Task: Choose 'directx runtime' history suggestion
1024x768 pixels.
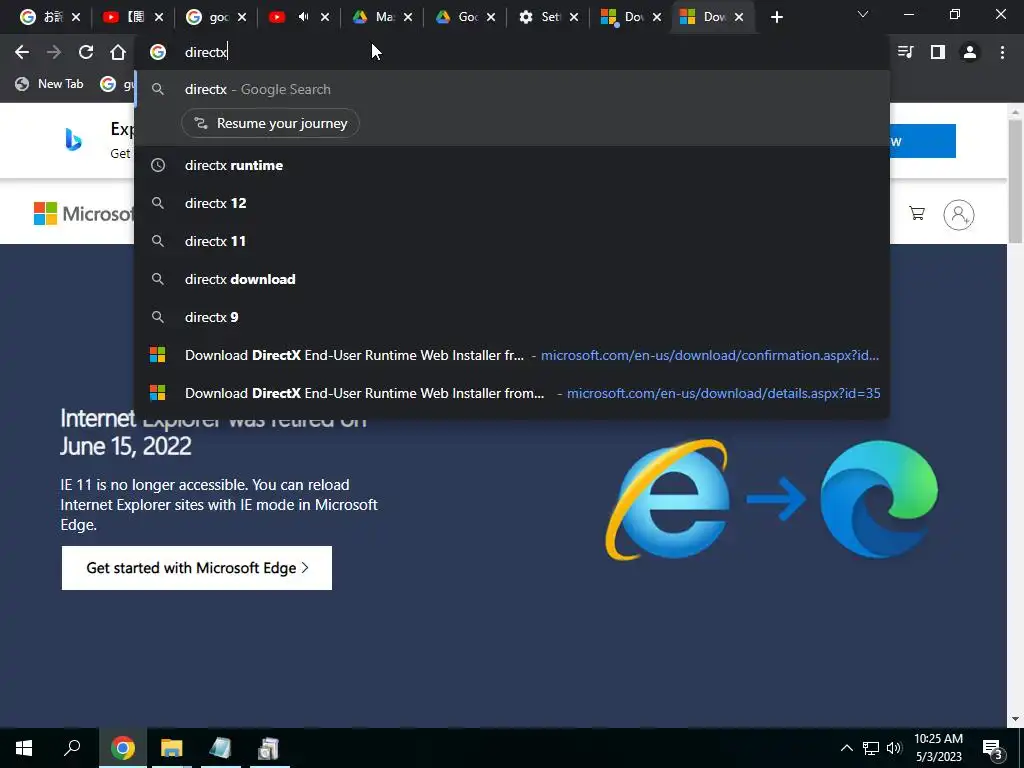Action: (x=511, y=165)
